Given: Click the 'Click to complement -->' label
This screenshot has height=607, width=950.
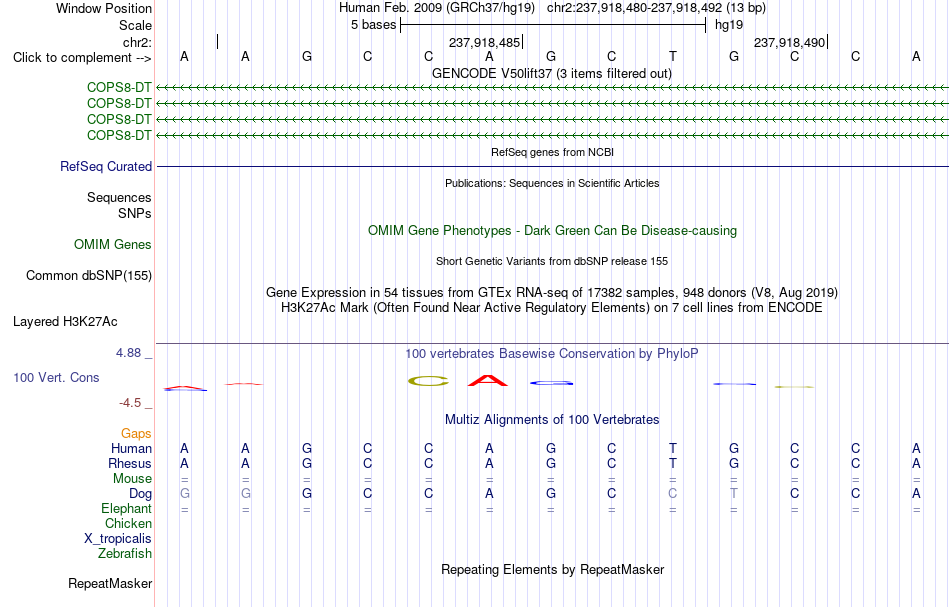Looking at the screenshot, I should click(x=82, y=58).
